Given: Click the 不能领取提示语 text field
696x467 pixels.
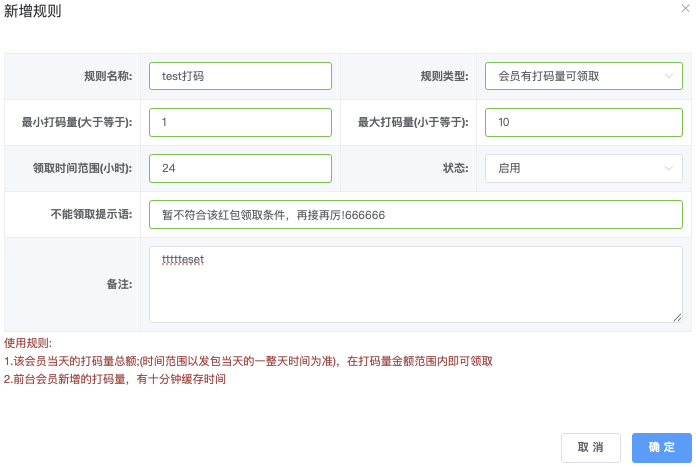Looking at the screenshot, I should click(415, 215).
